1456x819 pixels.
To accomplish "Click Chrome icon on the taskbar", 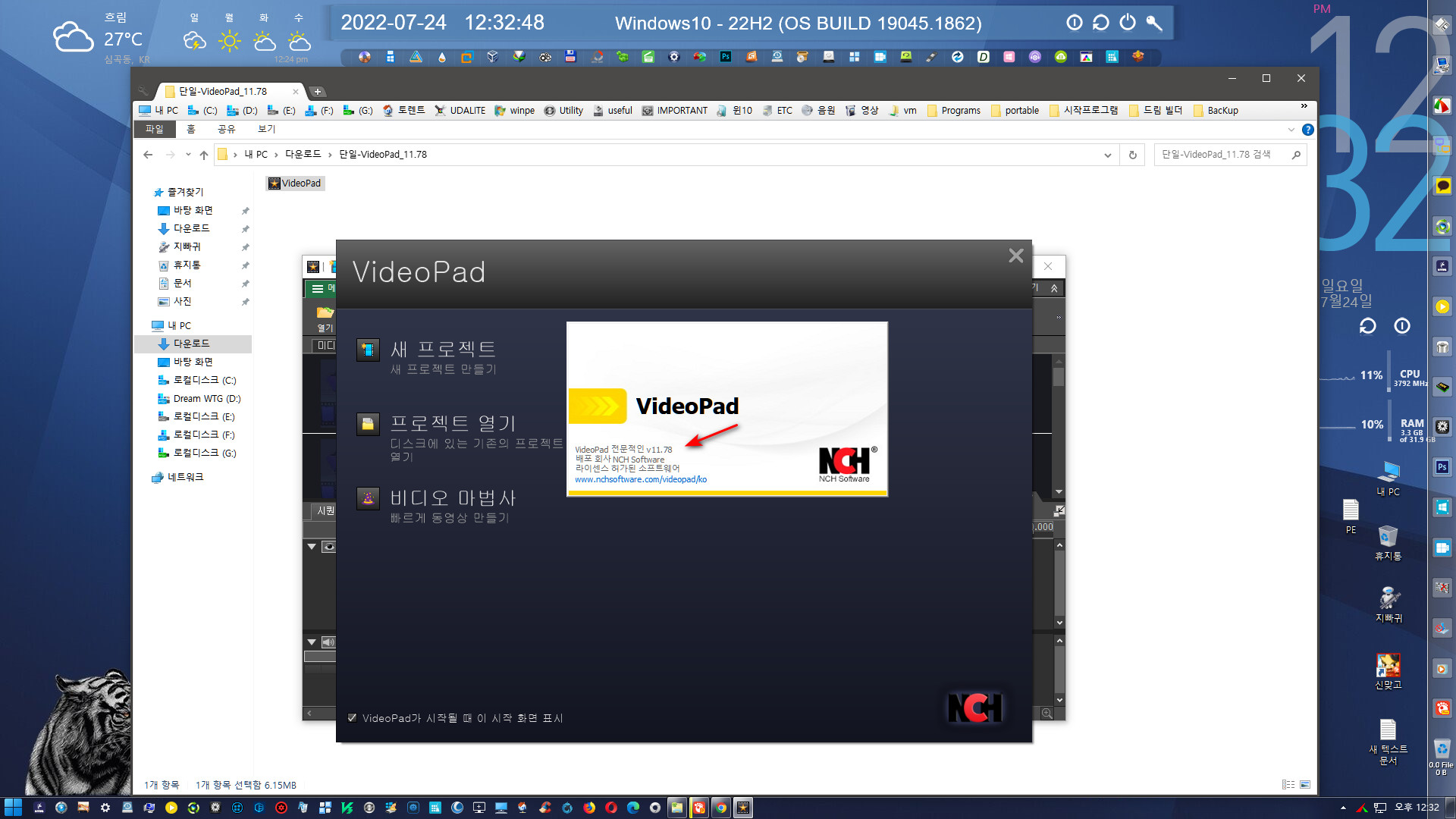I will (x=721, y=808).
